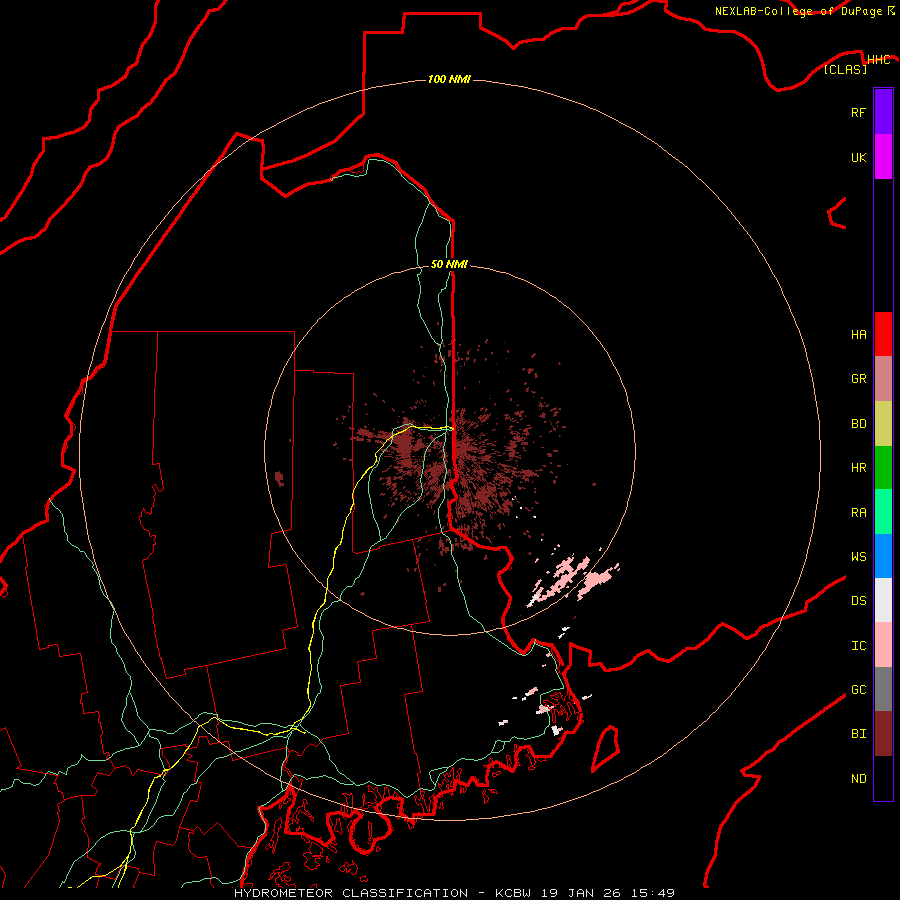
Task: Click the WS blue legend swatch
Action: (883, 556)
